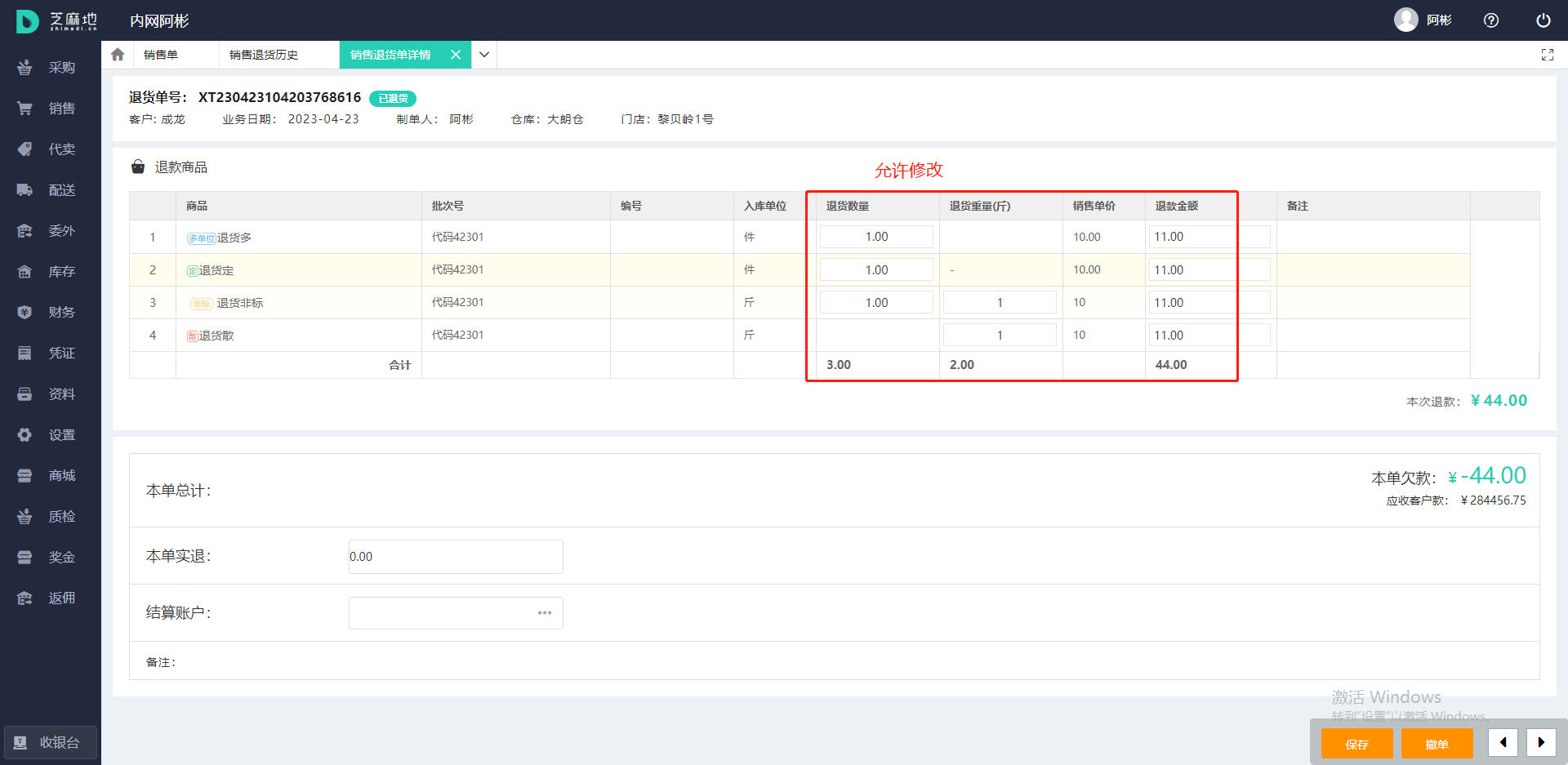
Task: Open the 财务 sidebar menu
Action: coord(49,313)
